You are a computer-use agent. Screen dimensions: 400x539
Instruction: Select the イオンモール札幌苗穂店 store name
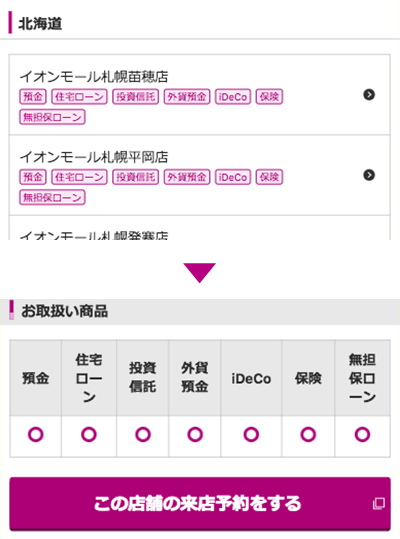point(94,77)
